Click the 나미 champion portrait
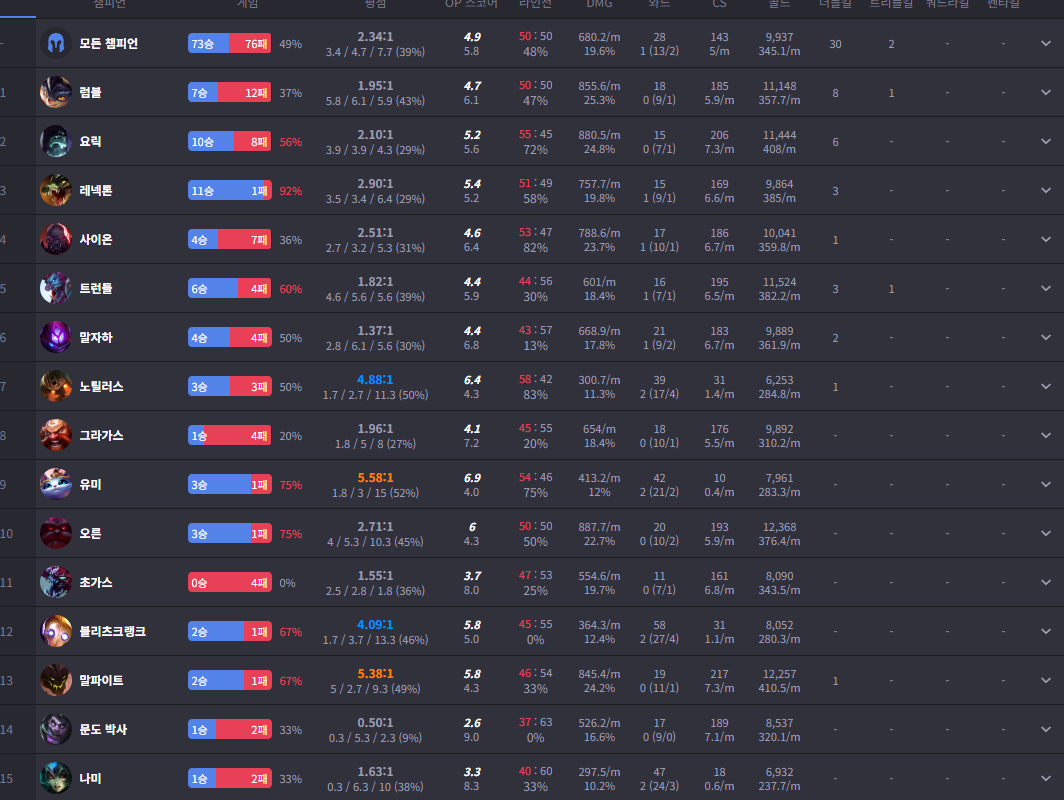This screenshot has height=800, width=1064. pyautogui.click(x=55, y=779)
